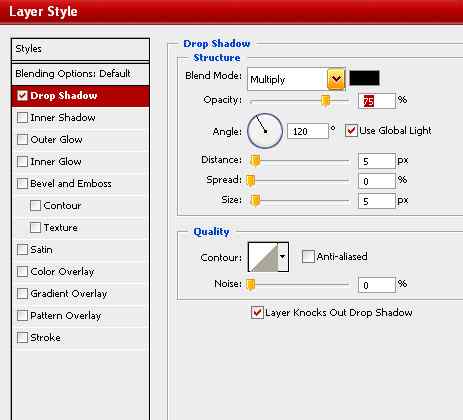Tick the Texture sub-option checkbox
Image resolution: width=463 pixels, height=420 pixels.
[x=35, y=228]
